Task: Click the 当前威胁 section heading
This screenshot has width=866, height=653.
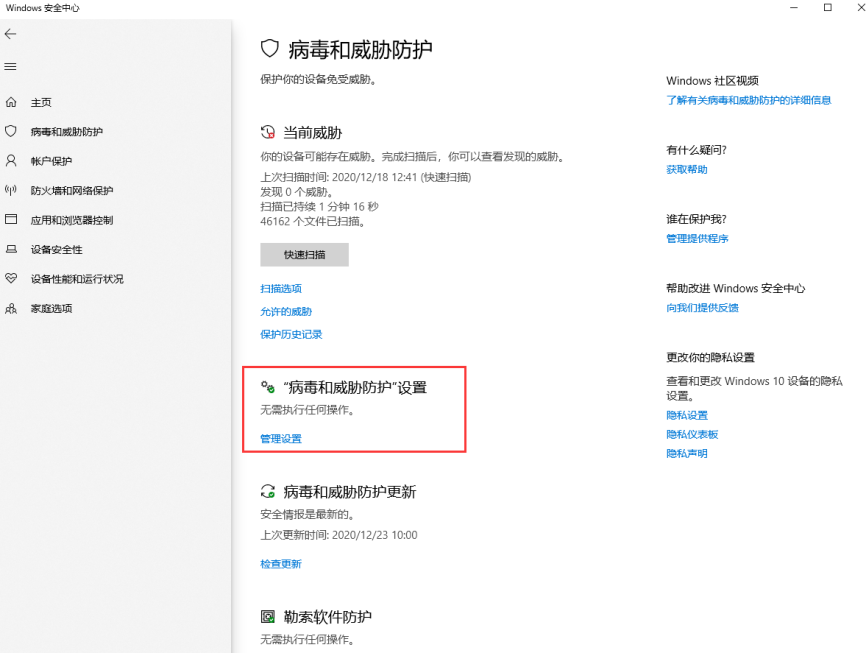Action: pos(313,133)
